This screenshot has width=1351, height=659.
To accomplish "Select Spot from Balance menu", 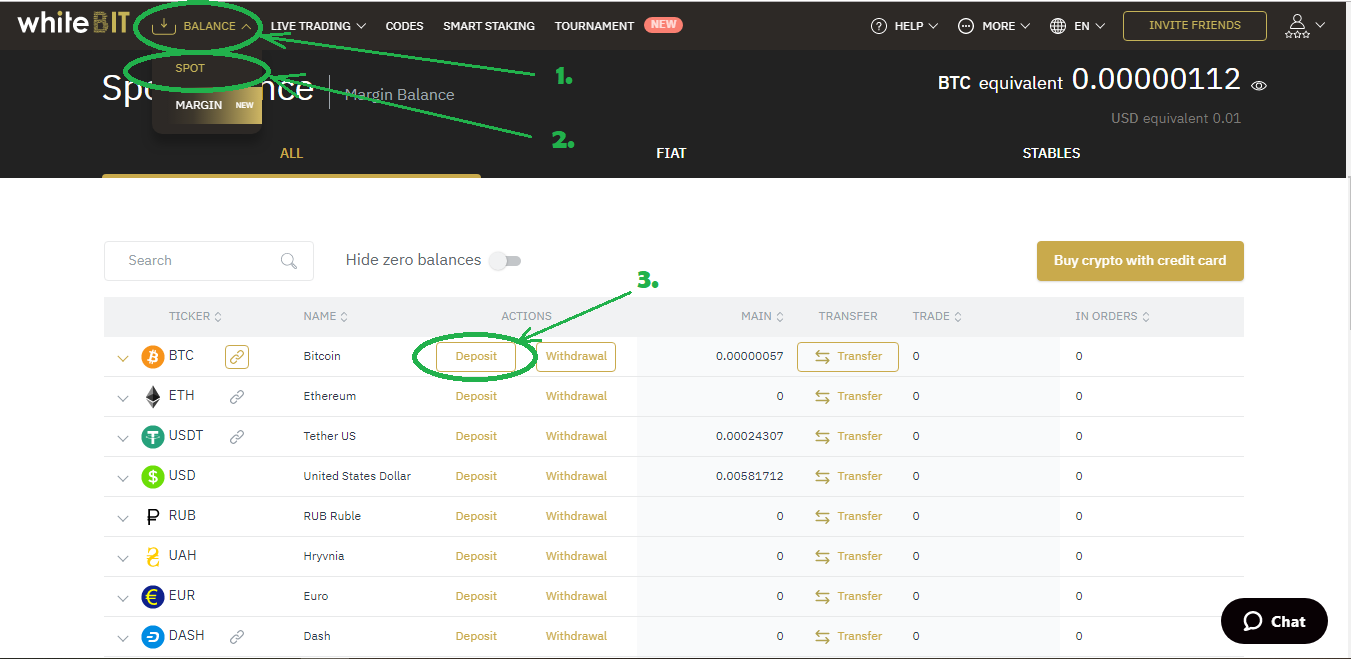I will [x=190, y=68].
